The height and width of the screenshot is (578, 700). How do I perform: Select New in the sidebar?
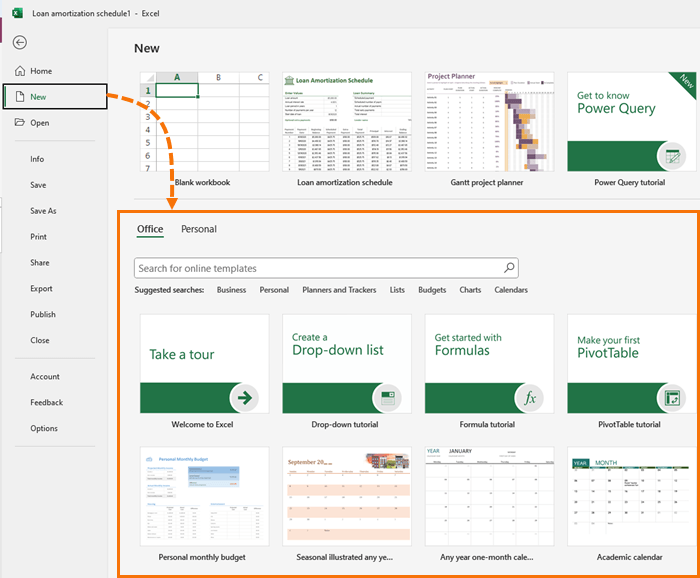click(x=55, y=96)
